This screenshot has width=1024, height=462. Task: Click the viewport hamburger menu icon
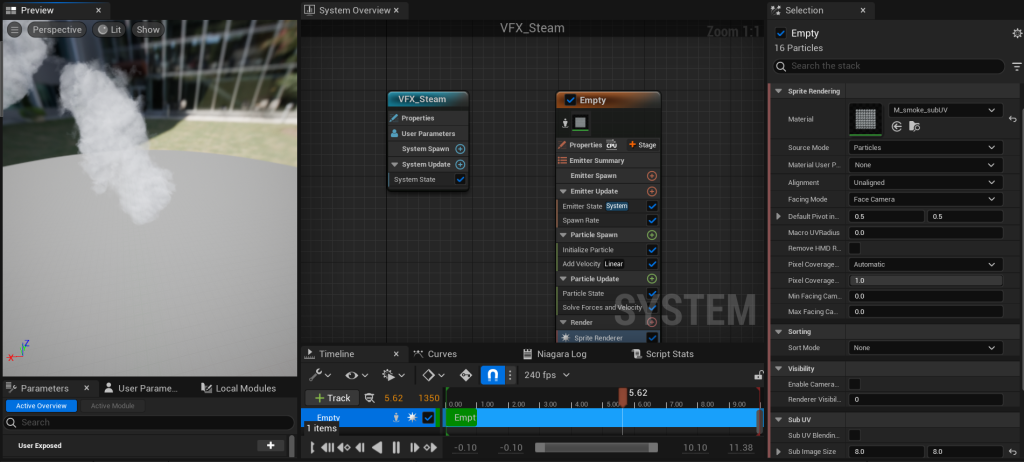15,30
